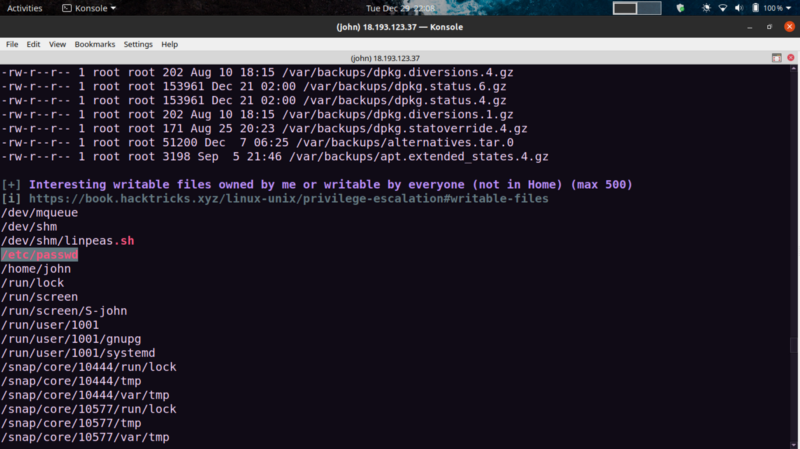Viewport: 800px width, 449px height.
Task: Open the Wi-Fi network indicator
Action: click(x=722, y=8)
